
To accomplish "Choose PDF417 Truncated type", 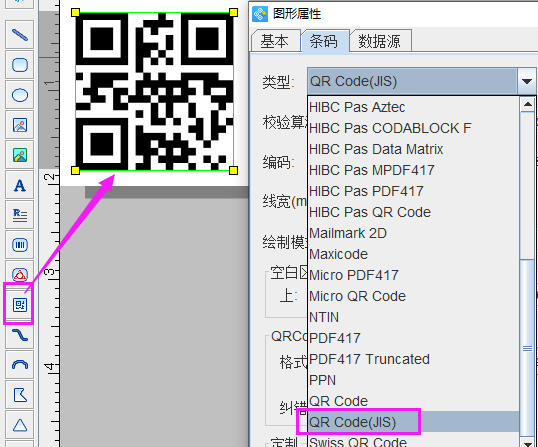I will 413,359.
